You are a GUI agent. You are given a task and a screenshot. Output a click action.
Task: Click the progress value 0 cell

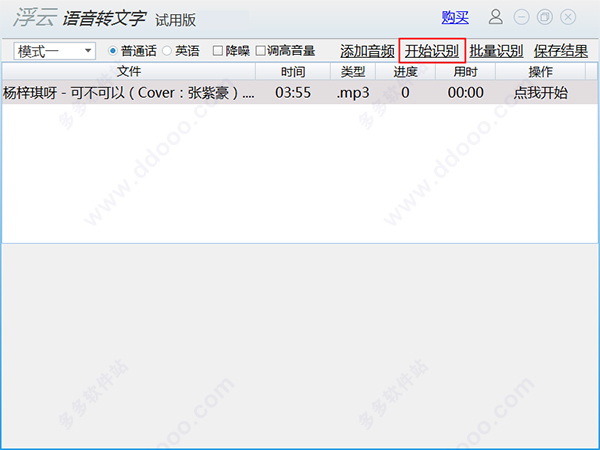[405, 93]
